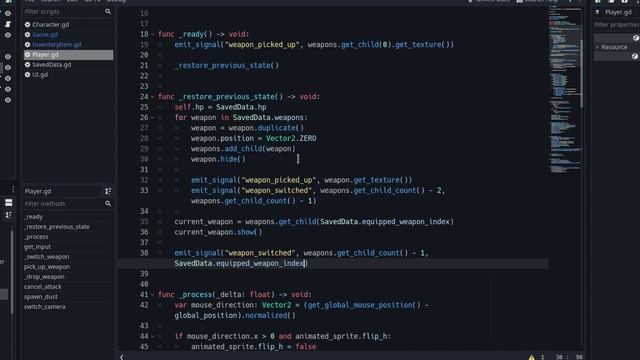Click the Player.gd name in the inspector panel
Viewport: 640px width, 360px height.
[618, 12]
